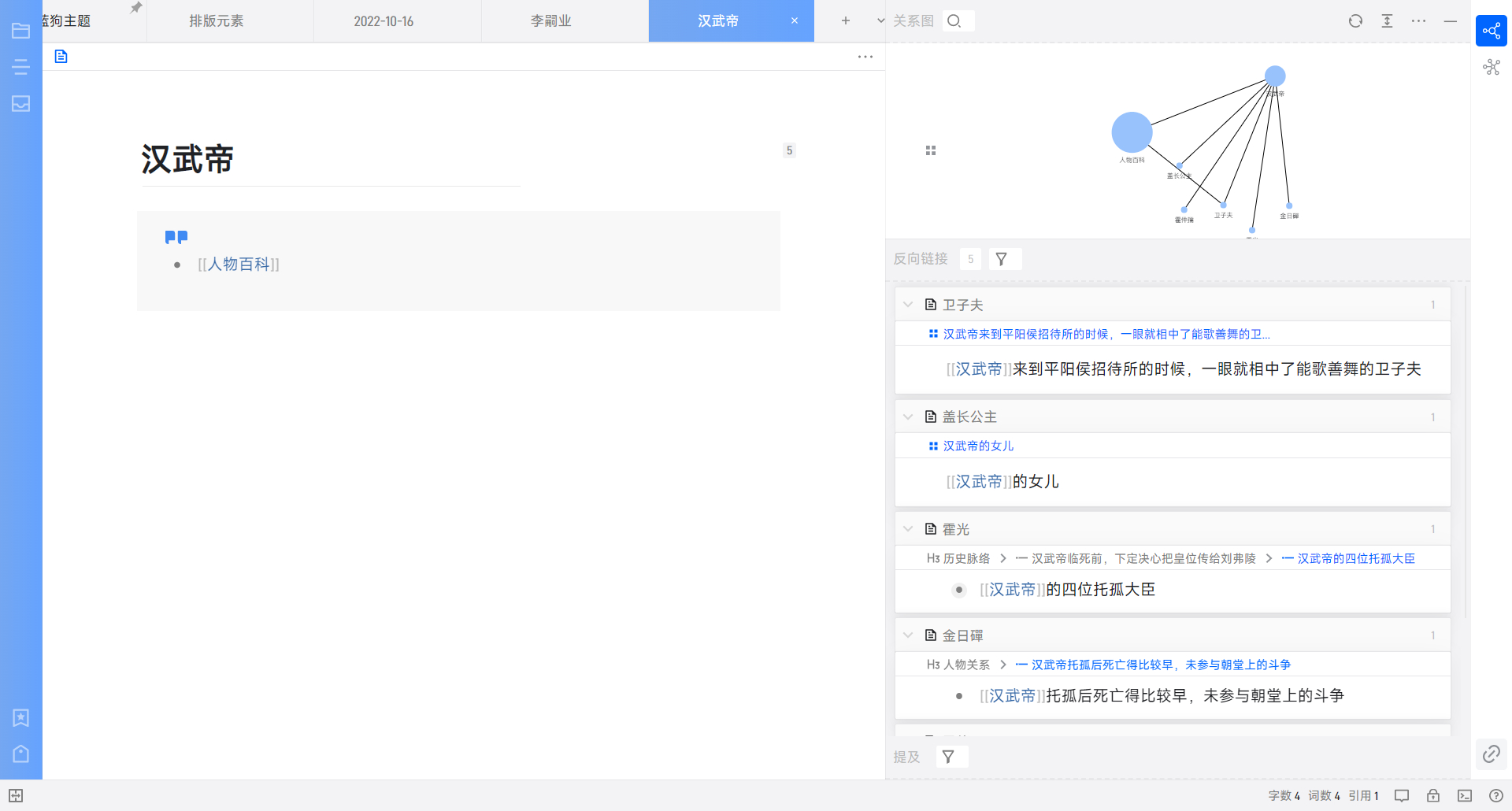
Task: Switch to the 李嗣业 tab
Action: 550,20
